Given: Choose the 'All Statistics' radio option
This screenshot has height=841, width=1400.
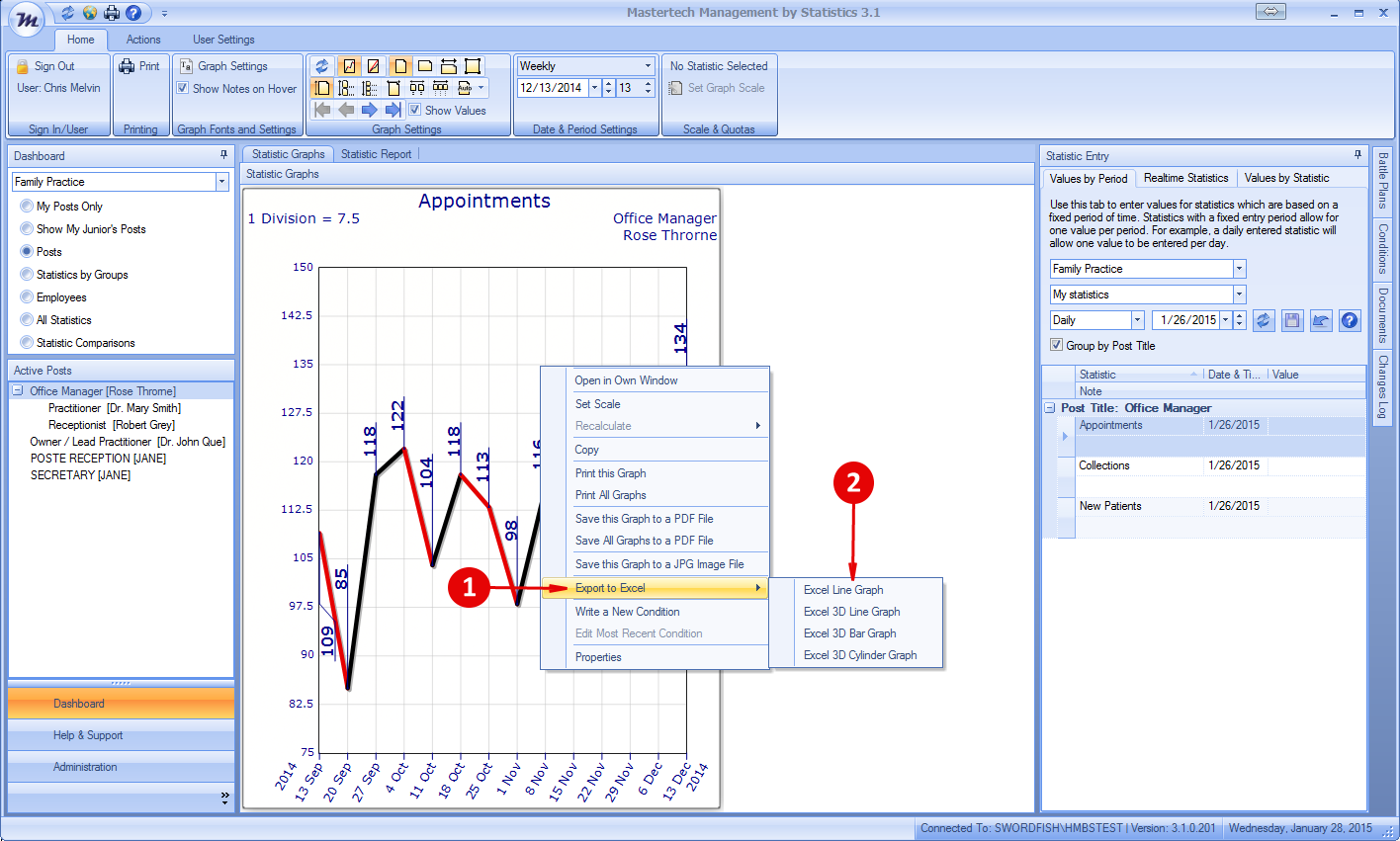Looking at the screenshot, I should point(27,320).
